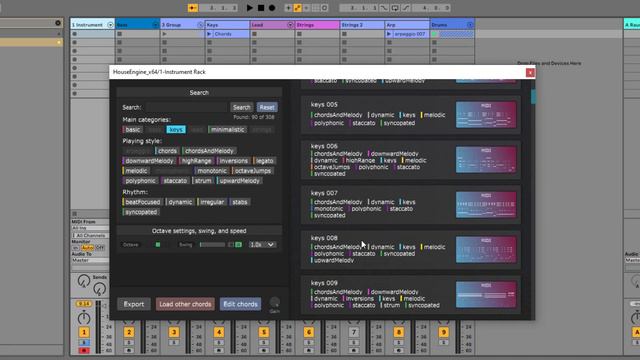Screen dimensions: 640x360
Task: Select the Keys track header
Action: tap(227, 25)
